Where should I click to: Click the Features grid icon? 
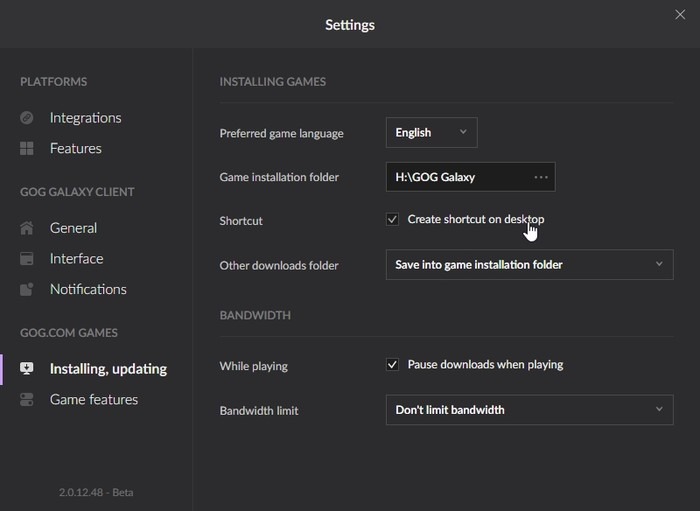pos(26,148)
